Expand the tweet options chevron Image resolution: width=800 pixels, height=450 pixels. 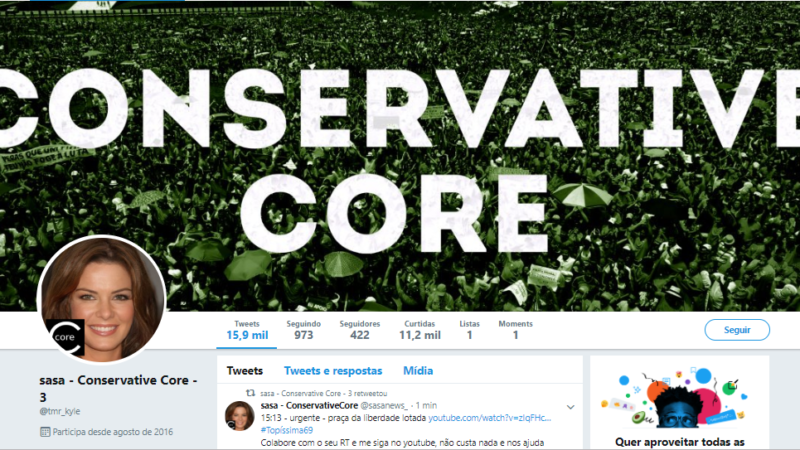570,407
